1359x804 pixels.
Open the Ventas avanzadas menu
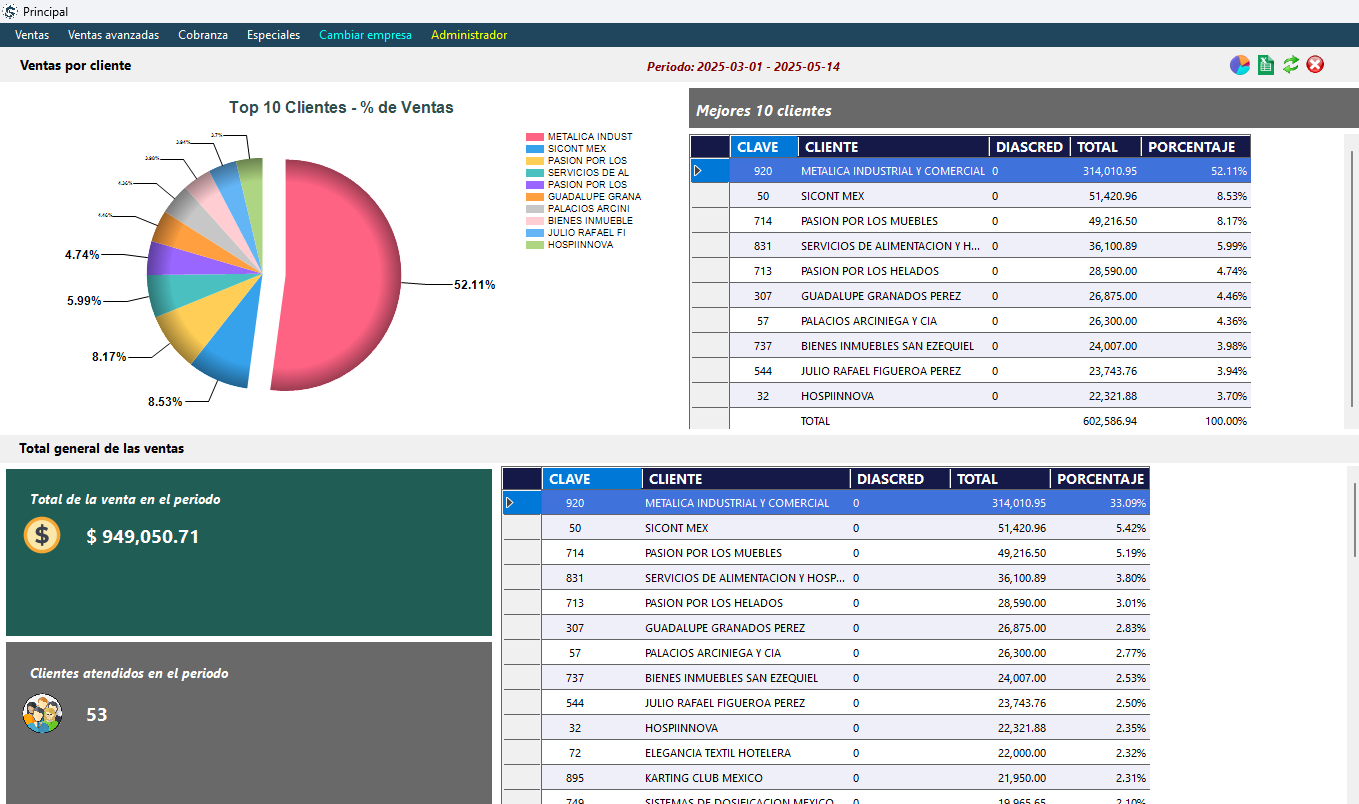point(113,35)
